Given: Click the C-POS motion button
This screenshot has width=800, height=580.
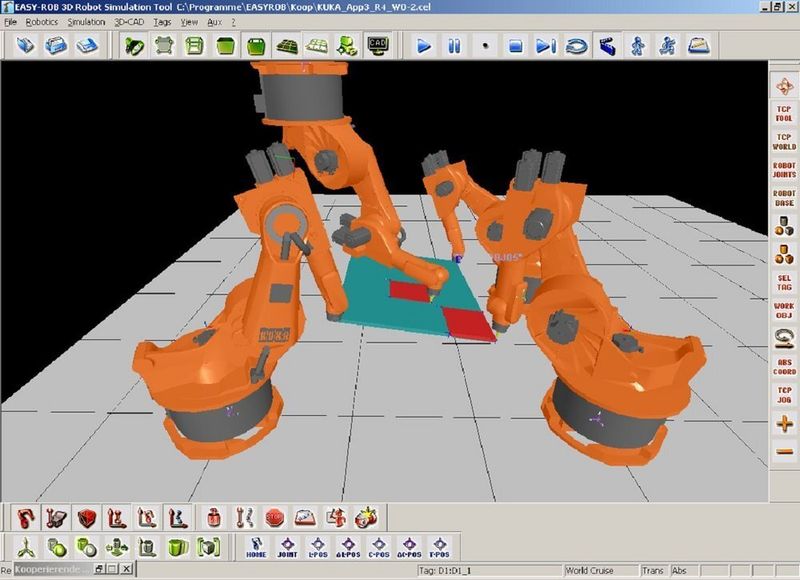Looking at the screenshot, I should (x=379, y=548).
